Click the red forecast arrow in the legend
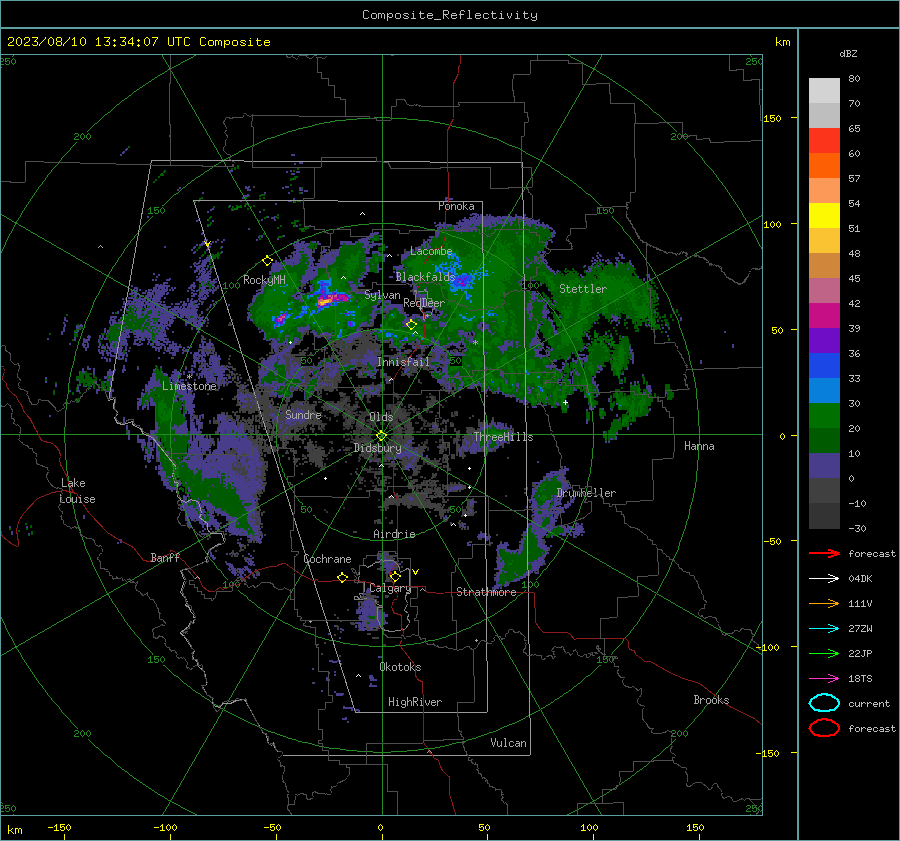Screen dimensions: 900x841 [x=824, y=553]
